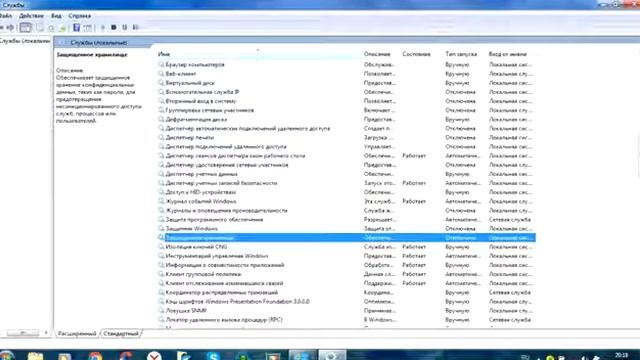Select Вторичный вход в систему
640x360 pixels.
(346, 101)
